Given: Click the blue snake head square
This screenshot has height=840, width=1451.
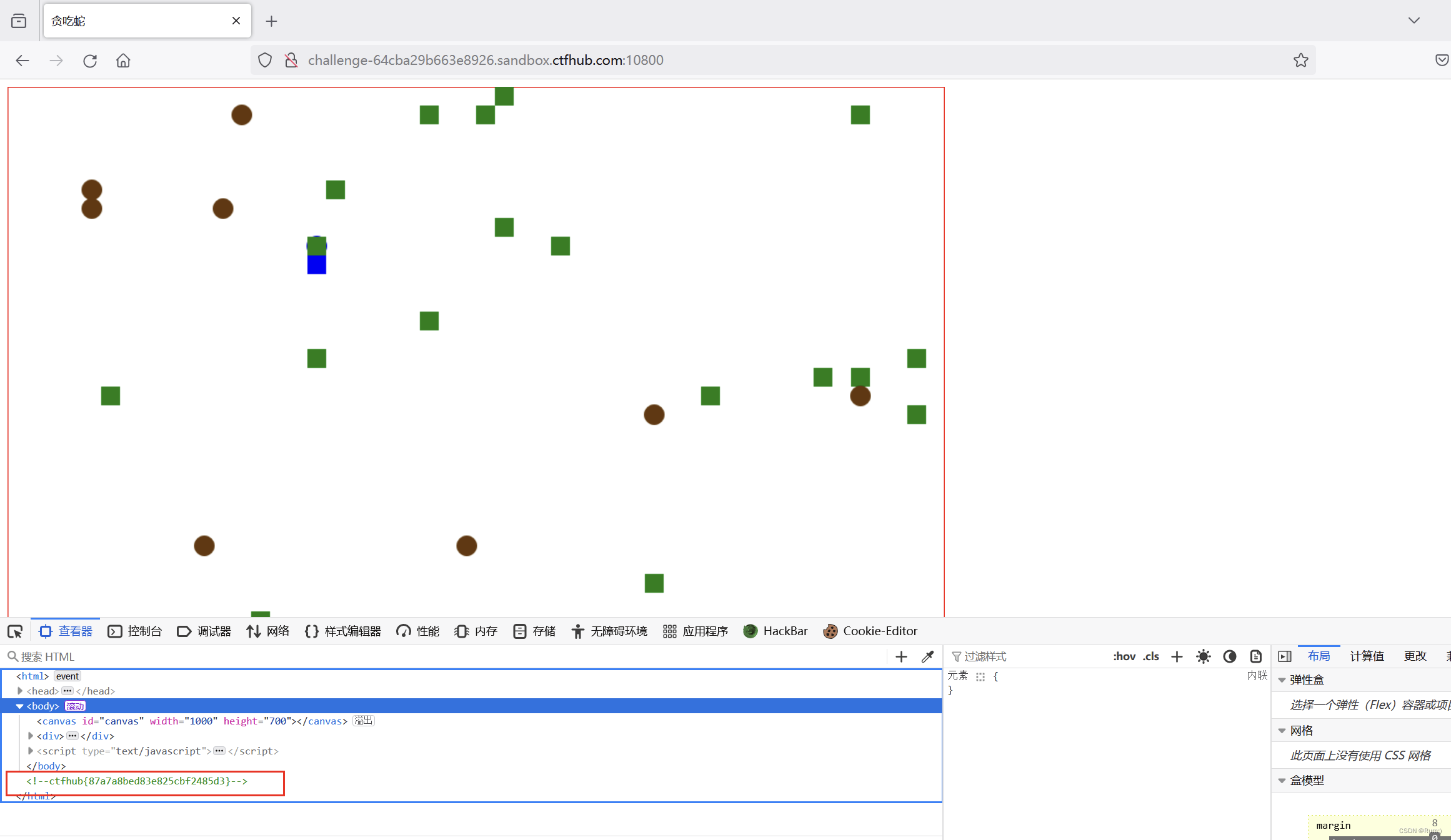Looking at the screenshot, I should coord(317,265).
